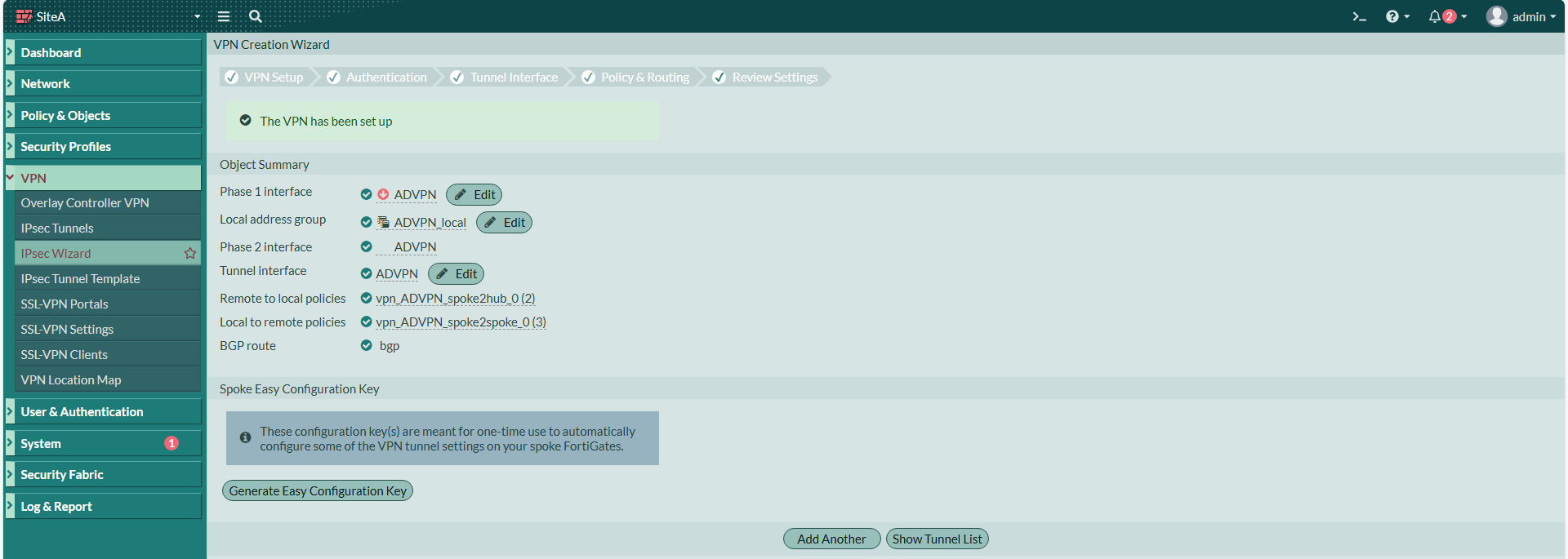Image resolution: width=1568 pixels, height=559 pixels.
Task: Open the Tunnel interface ADVPN link
Action: click(397, 273)
